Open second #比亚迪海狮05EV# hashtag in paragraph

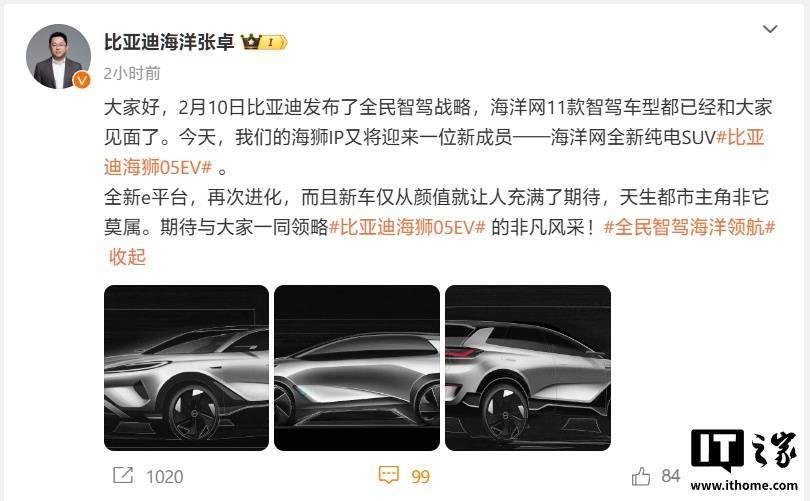click(x=407, y=227)
